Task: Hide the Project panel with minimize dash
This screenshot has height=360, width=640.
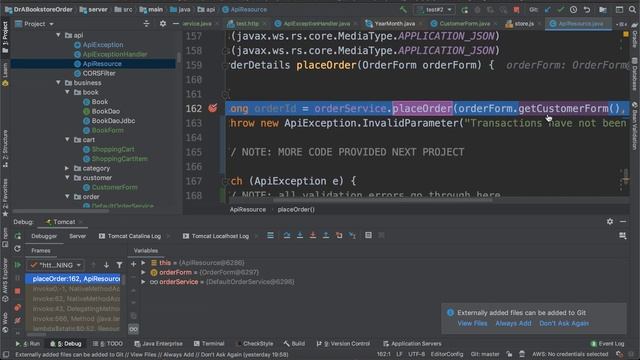Action: pyautogui.click(x=176, y=24)
